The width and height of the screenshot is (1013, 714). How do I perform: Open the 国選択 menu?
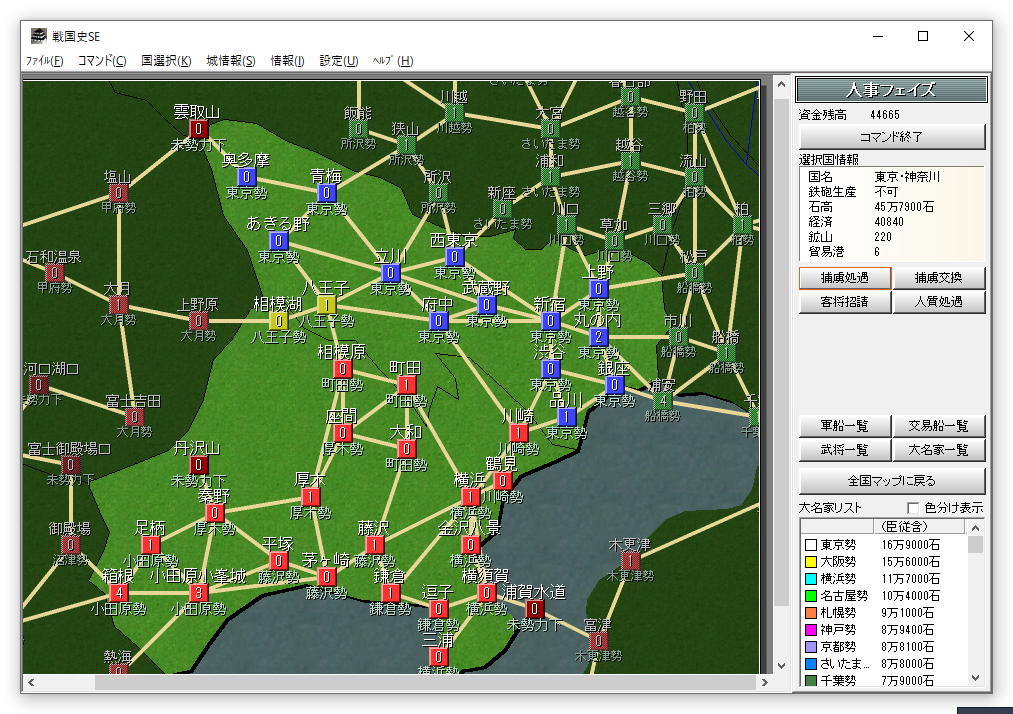coord(166,61)
